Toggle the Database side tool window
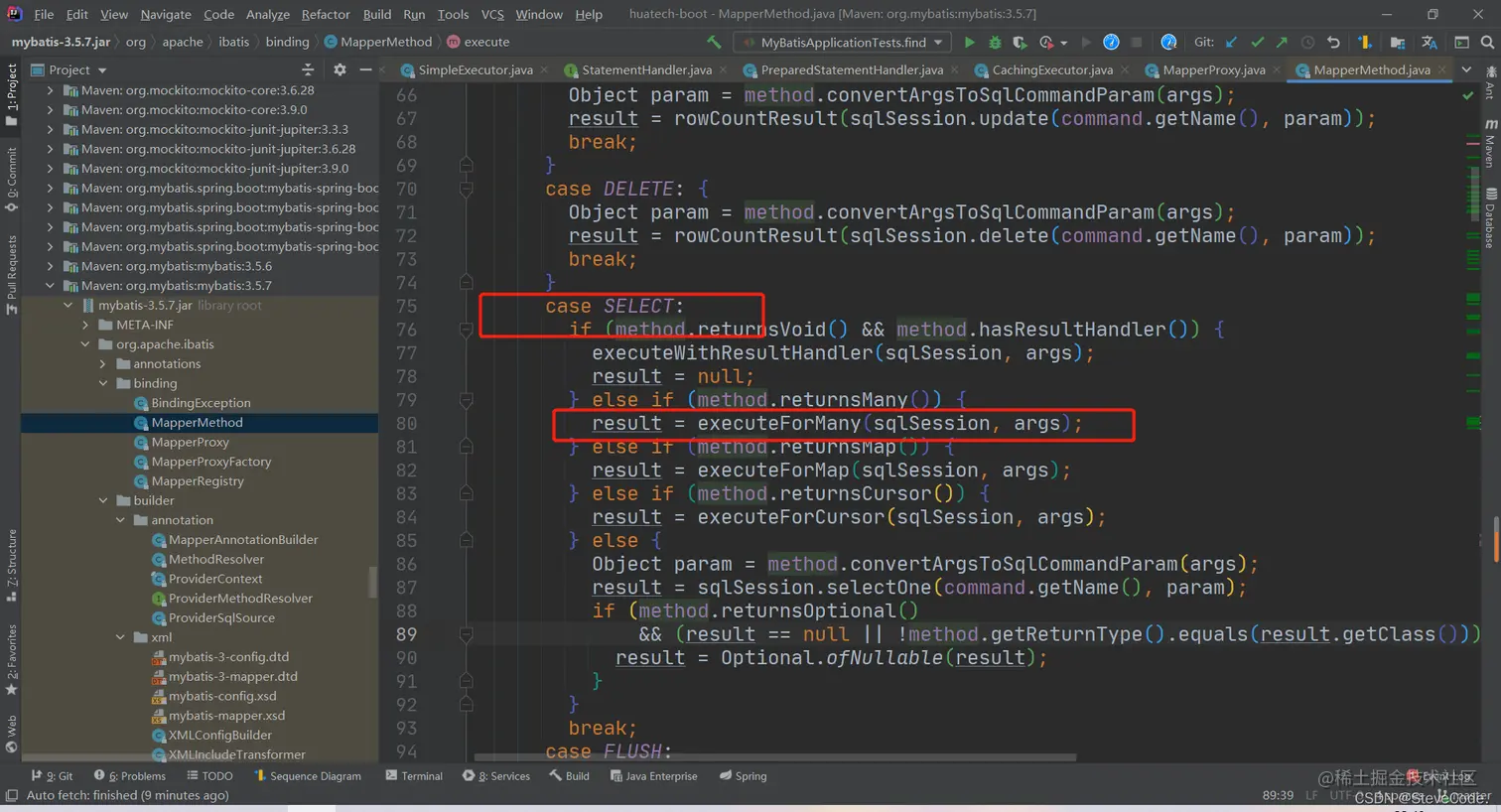The width and height of the screenshot is (1501, 812). coord(1490,216)
